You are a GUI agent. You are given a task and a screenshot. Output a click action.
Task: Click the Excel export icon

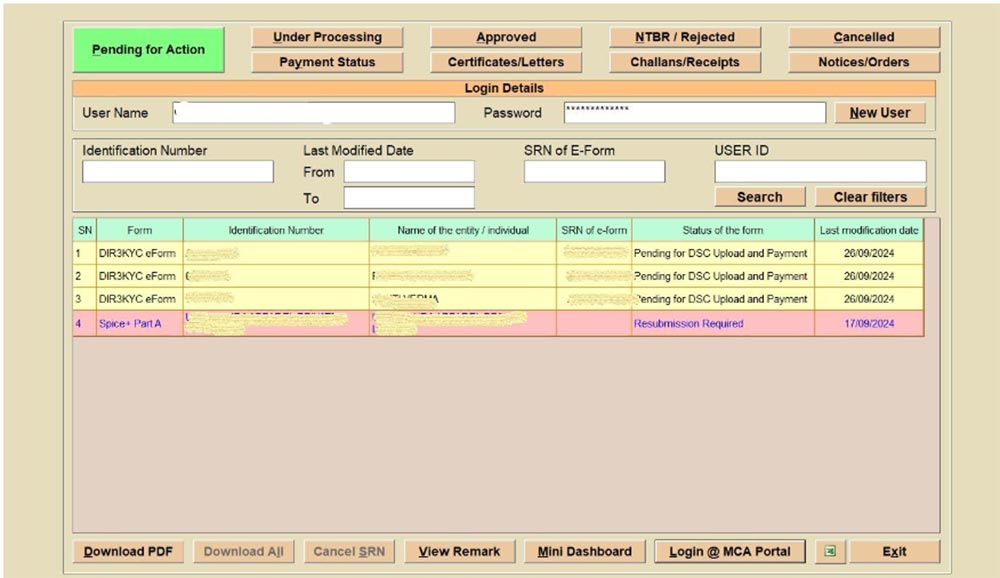[x=829, y=551]
